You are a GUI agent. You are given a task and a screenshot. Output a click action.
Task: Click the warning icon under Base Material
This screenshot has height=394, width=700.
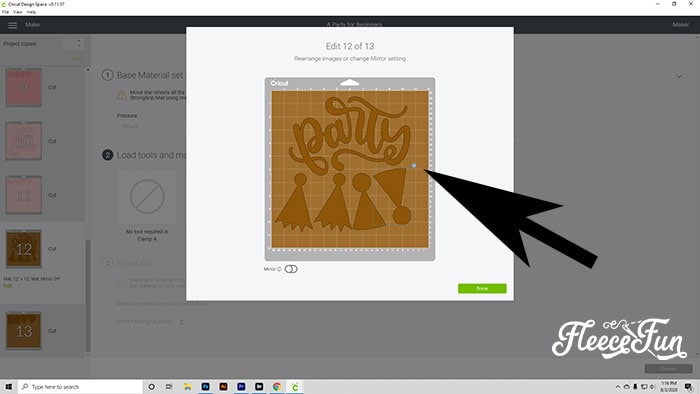[121, 95]
